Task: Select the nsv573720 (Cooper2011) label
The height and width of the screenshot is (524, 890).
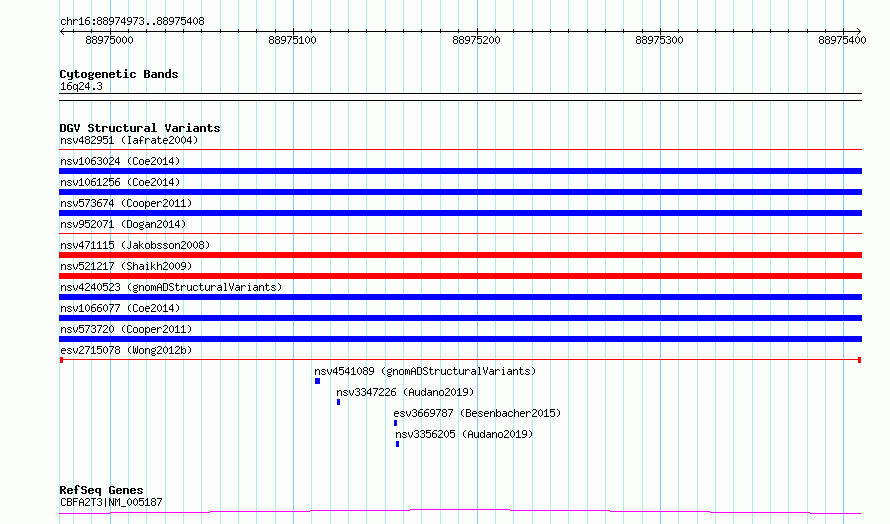Action: (126, 329)
